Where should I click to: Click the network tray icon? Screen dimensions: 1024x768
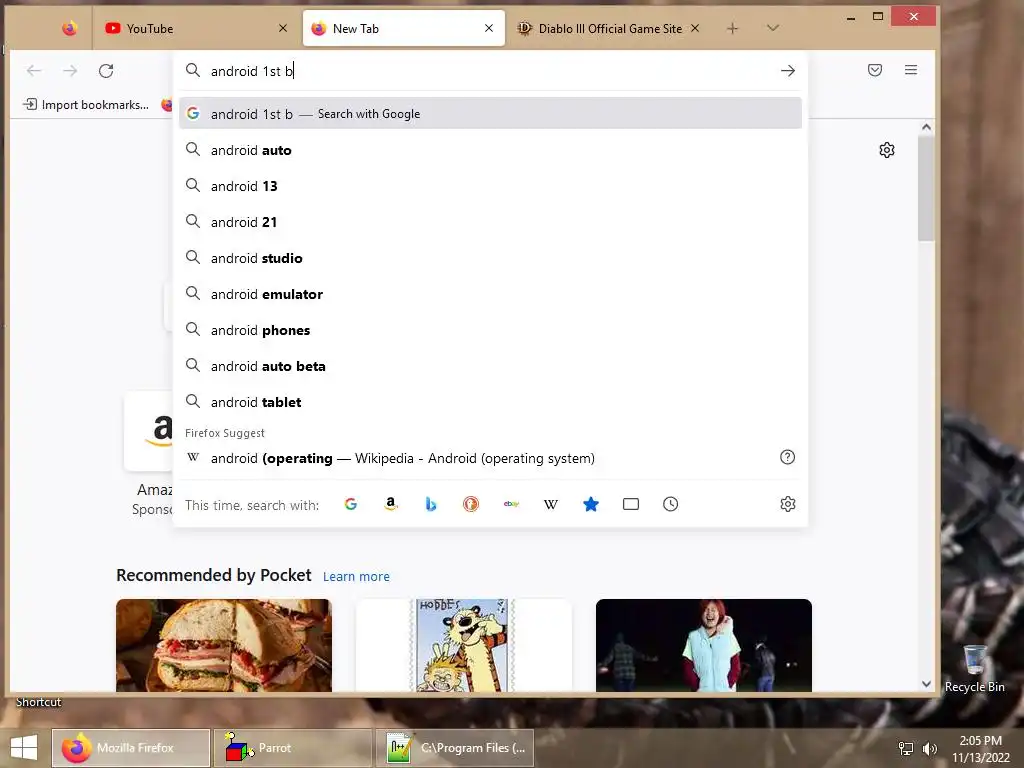coord(906,748)
